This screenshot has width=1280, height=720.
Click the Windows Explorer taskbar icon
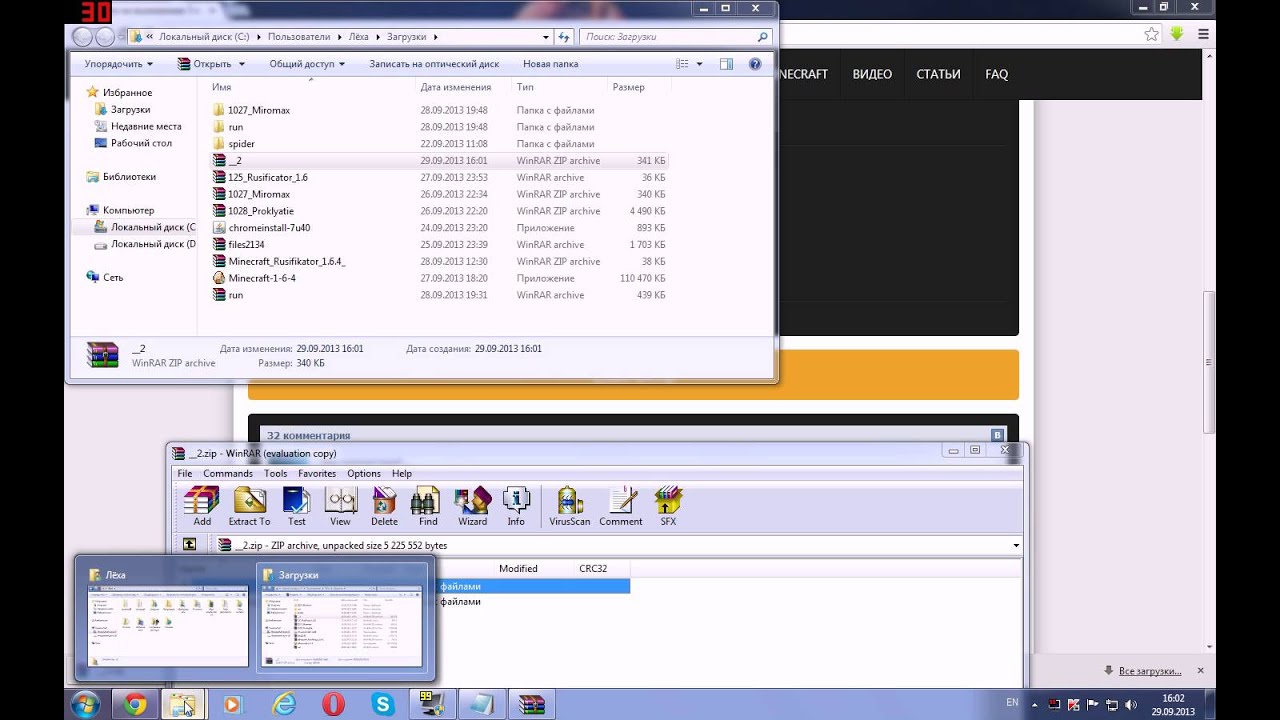pyautogui.click(x=183, y=705)
